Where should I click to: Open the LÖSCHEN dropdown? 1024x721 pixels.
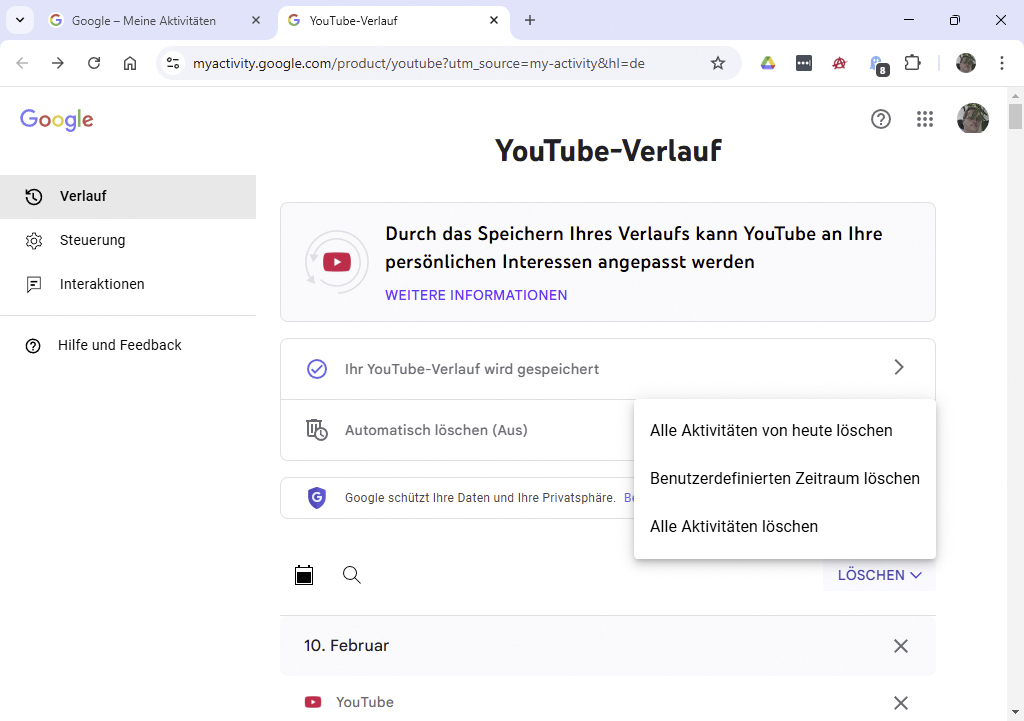click(878, 575)
